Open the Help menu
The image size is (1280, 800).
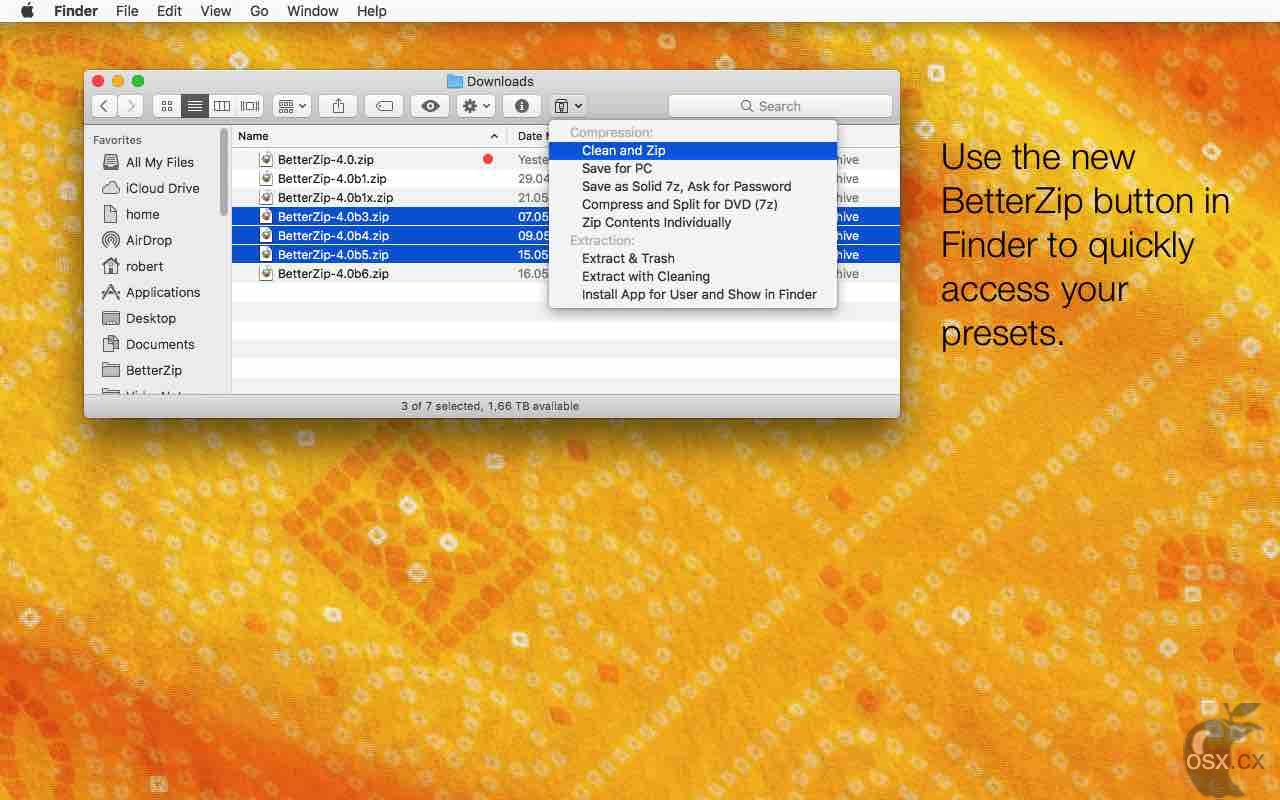(371, 11)
